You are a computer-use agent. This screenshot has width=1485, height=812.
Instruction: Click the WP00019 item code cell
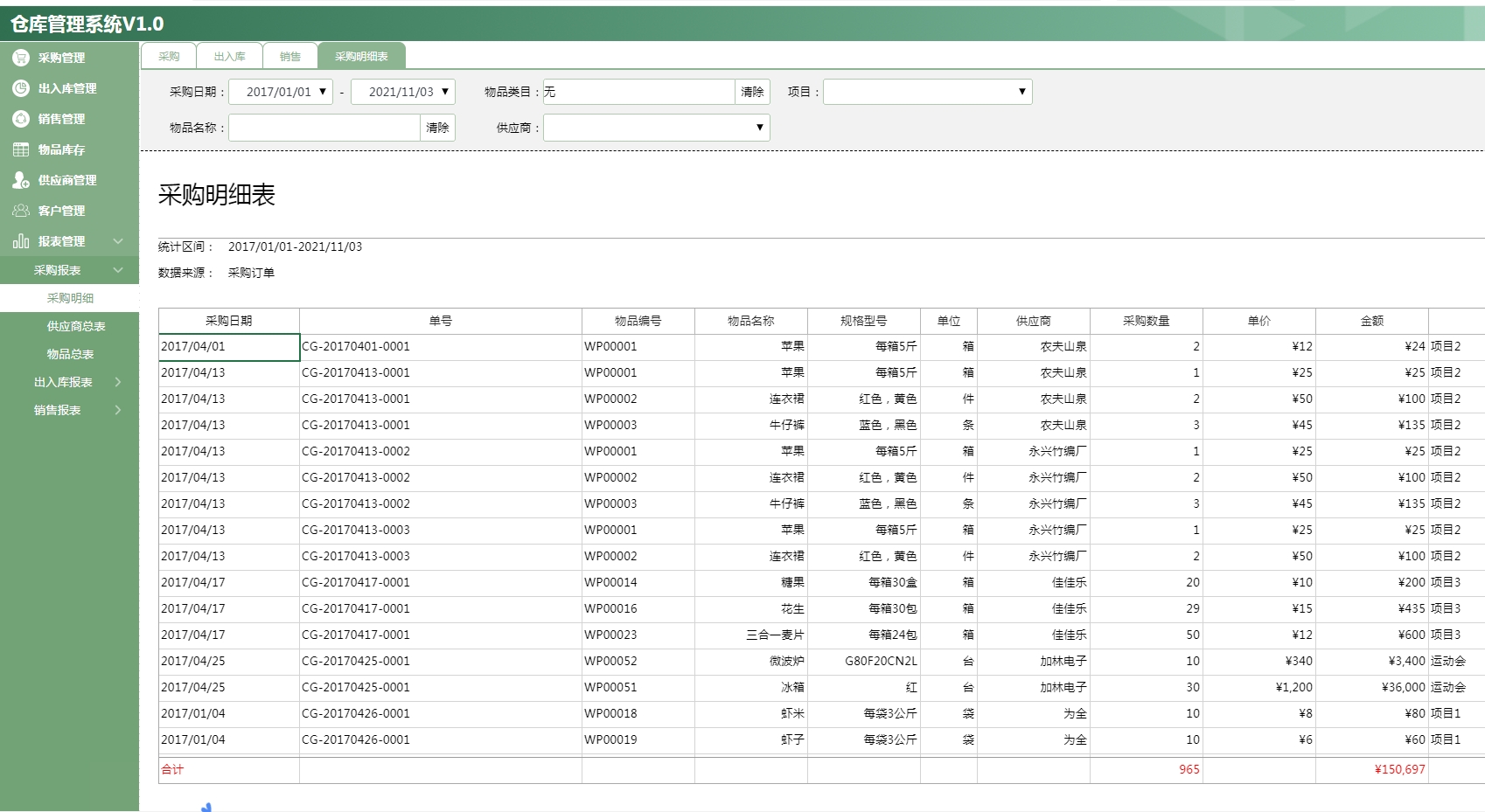tap(638, 740)
